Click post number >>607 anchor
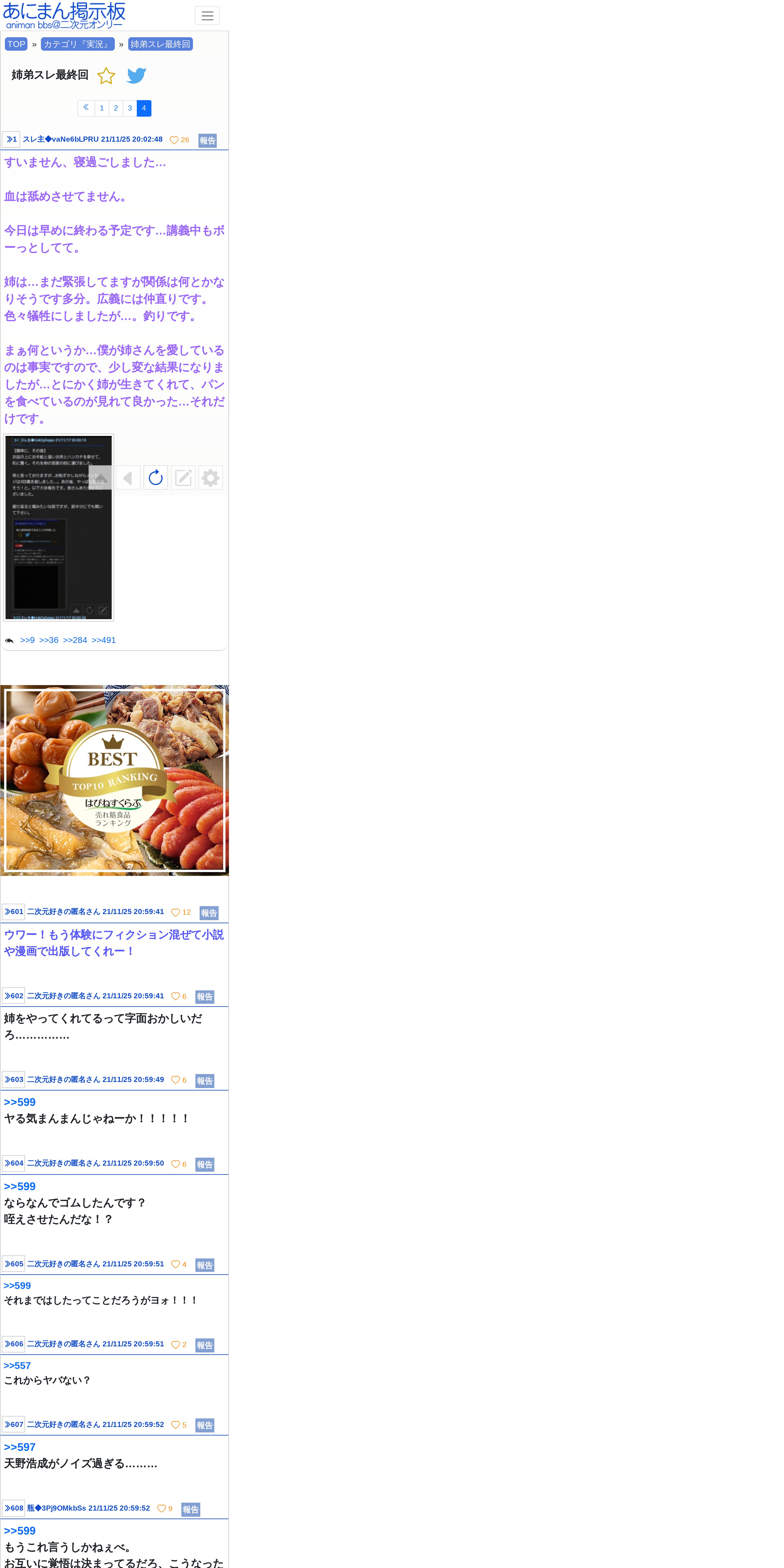 click(x=13, y=1424)
